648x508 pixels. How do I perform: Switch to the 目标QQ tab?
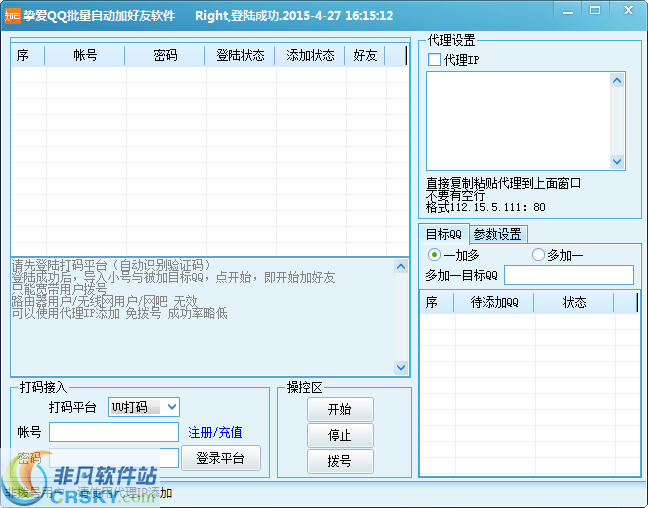coord(444,234)
